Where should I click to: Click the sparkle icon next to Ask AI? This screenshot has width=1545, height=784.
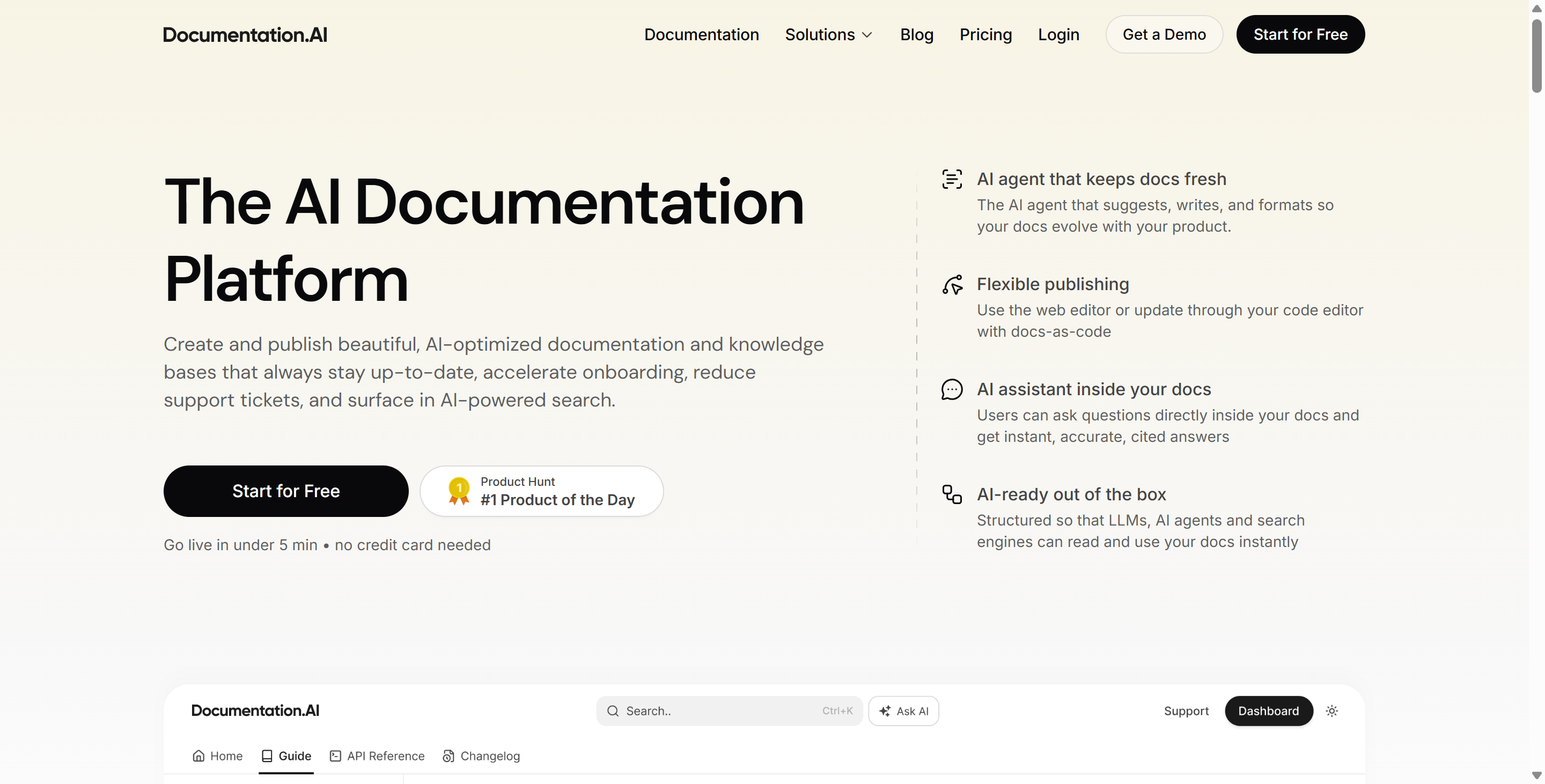[x=886, y=711]
